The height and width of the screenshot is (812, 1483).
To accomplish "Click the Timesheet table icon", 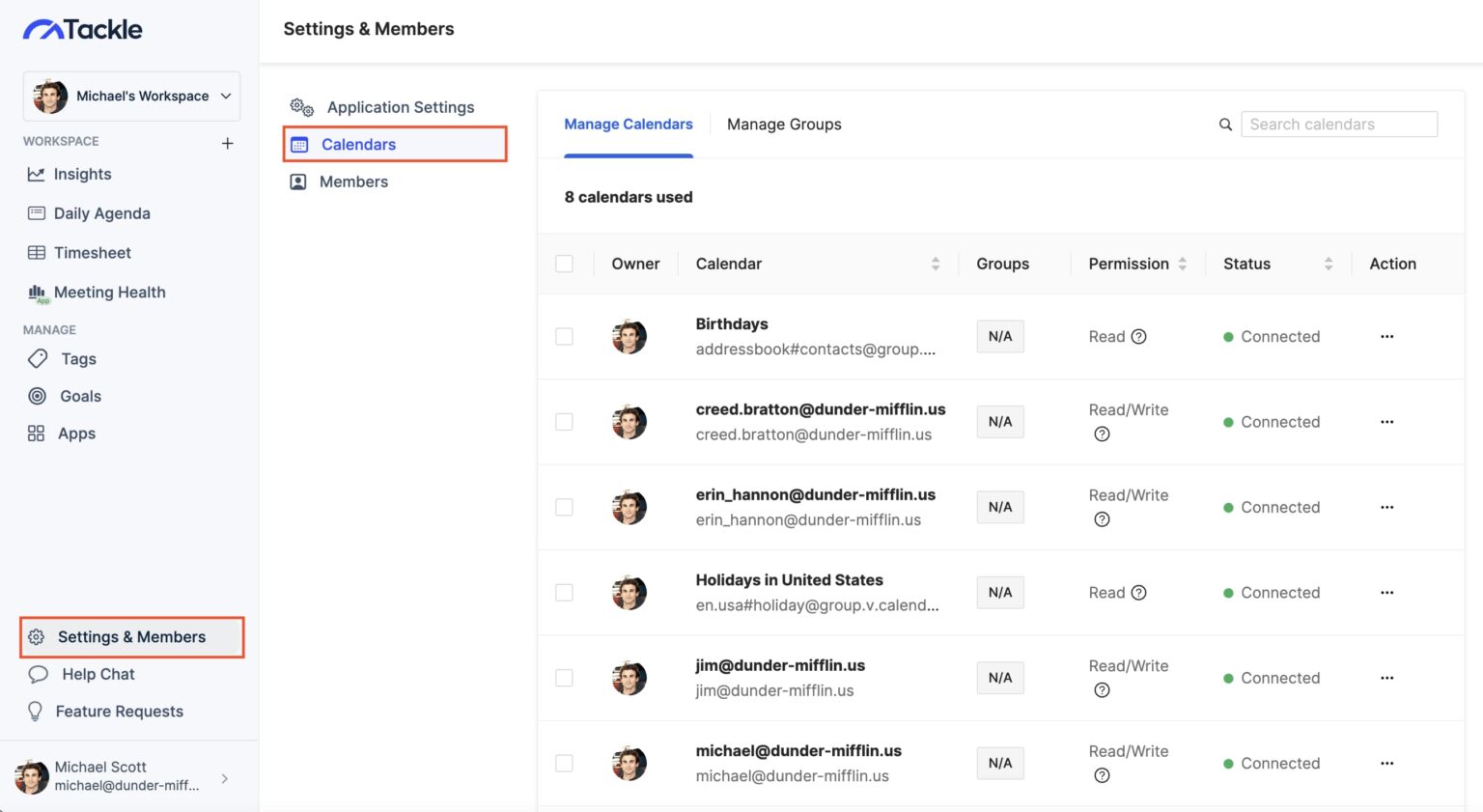I will pos(37,253).
